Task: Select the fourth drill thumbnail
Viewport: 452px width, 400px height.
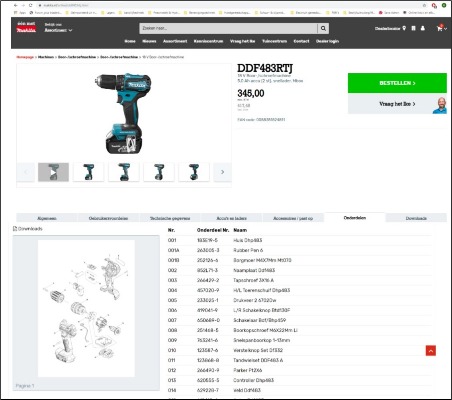Action: pos(159,172)
